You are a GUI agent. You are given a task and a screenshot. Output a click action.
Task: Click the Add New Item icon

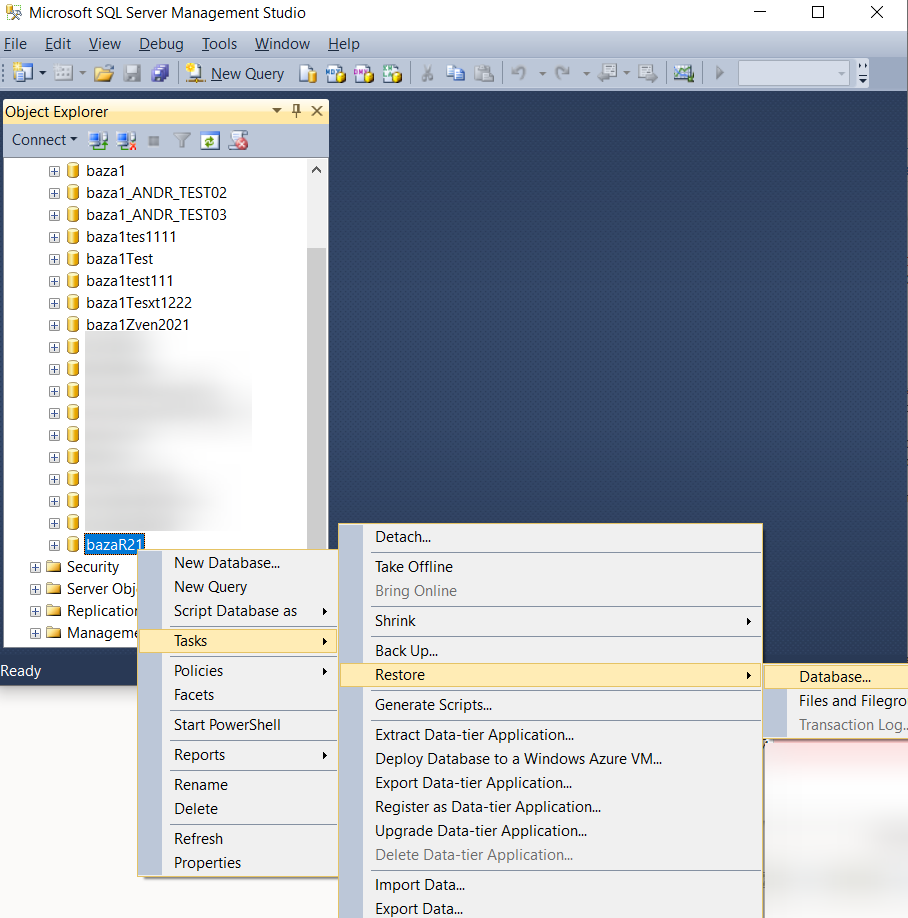[x=63, y=73]
